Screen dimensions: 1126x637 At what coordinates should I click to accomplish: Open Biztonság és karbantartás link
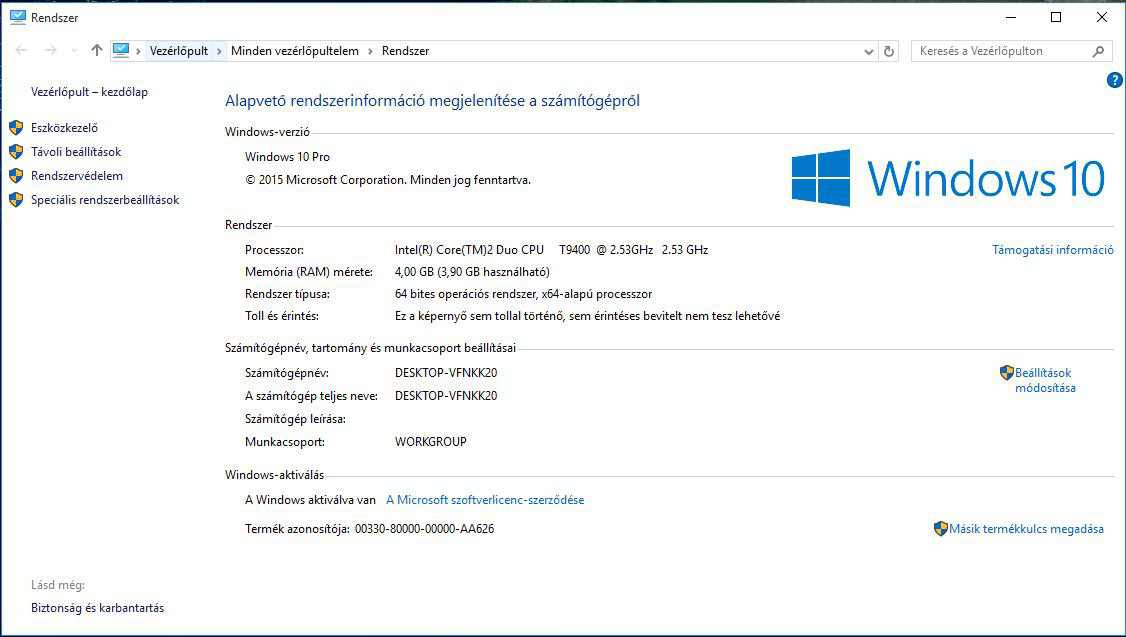[98, 608]
